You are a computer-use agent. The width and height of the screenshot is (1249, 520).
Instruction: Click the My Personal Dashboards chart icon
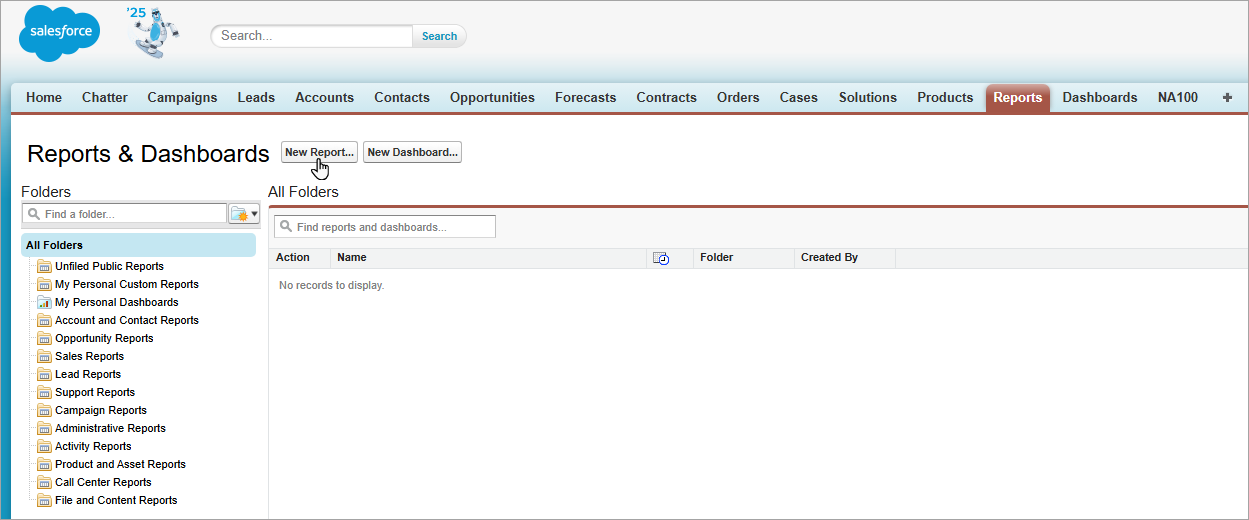point(44,303)
